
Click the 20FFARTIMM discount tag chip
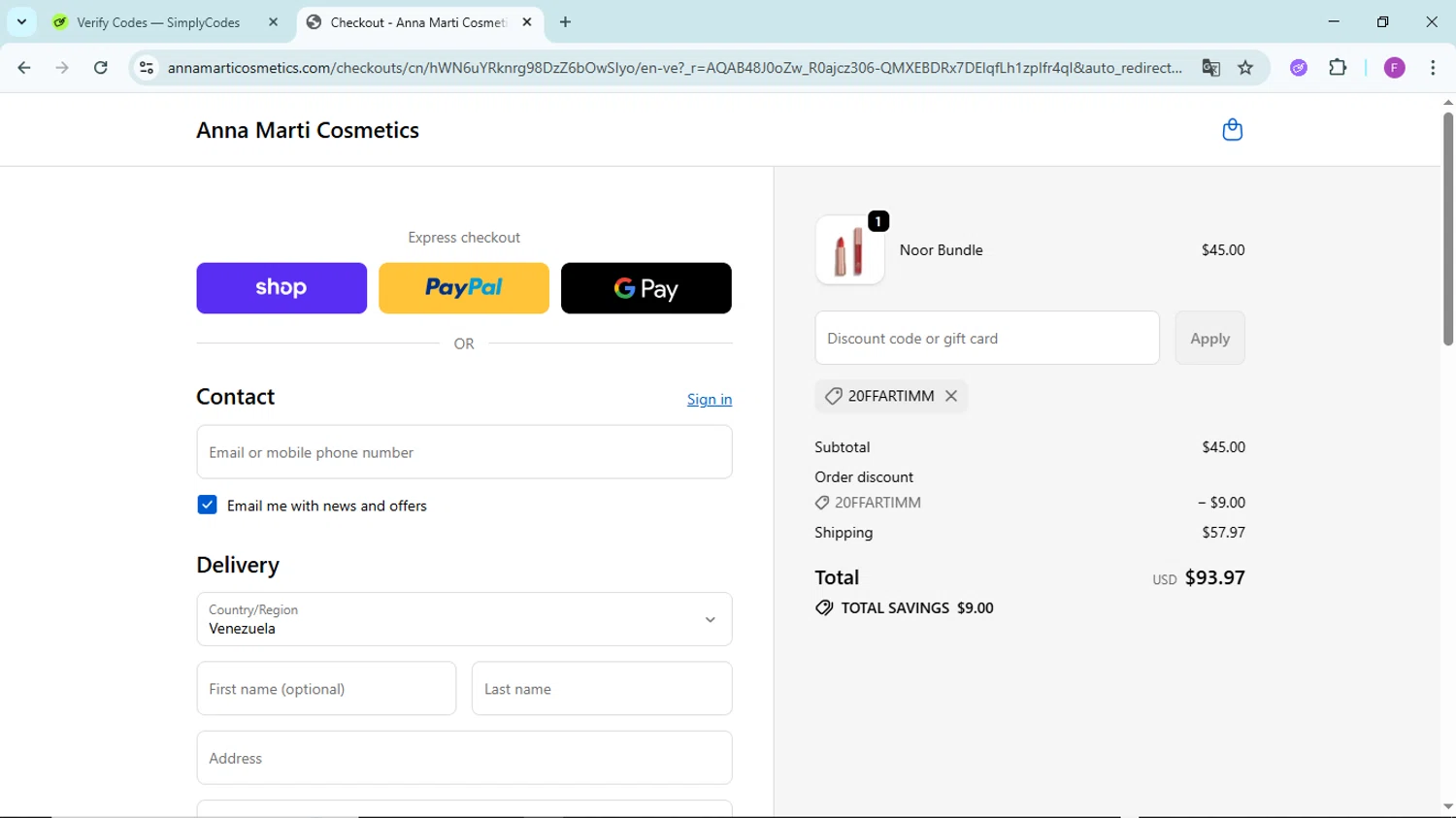[891, 396]
